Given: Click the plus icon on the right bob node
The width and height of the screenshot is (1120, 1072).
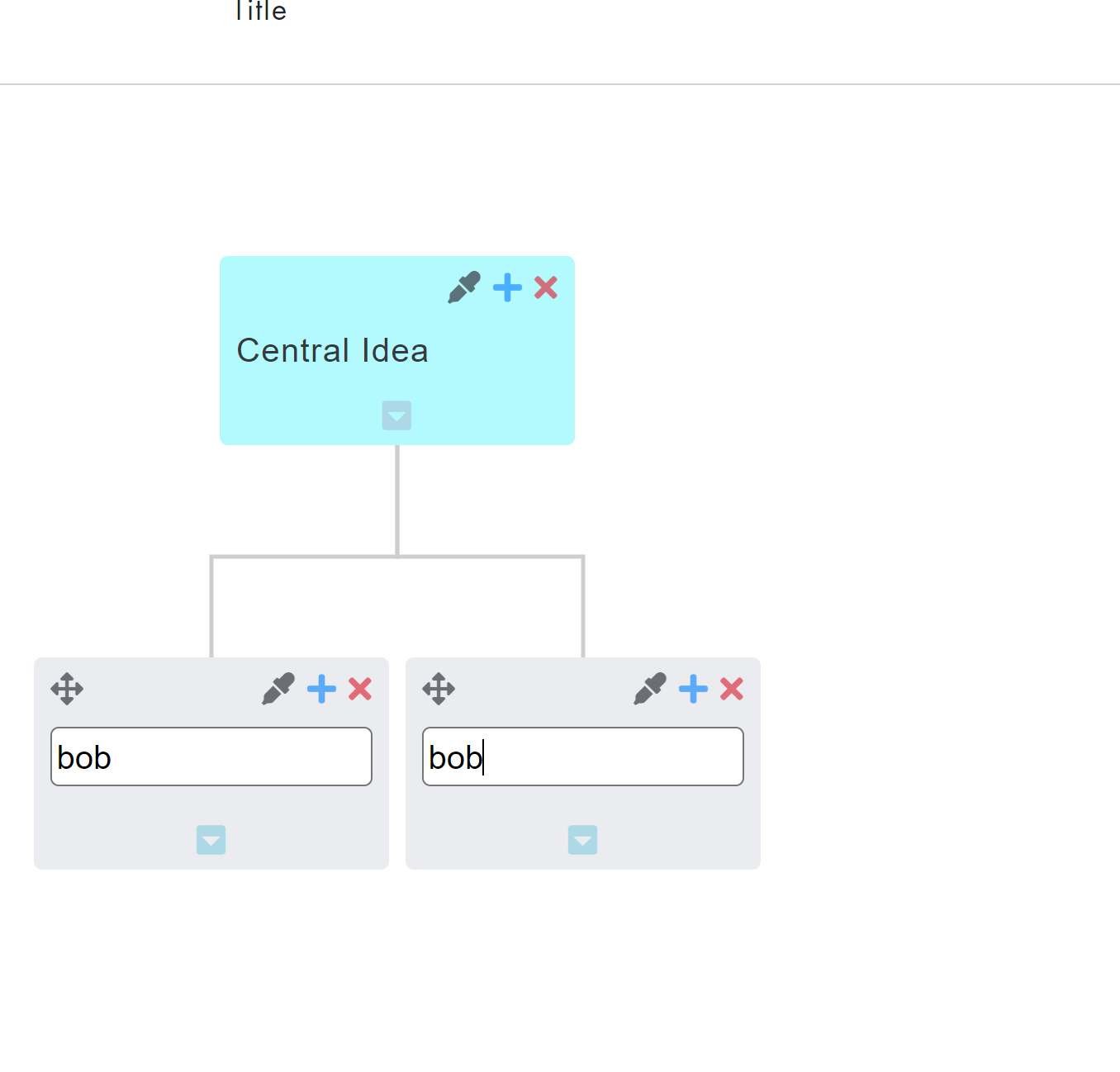Looking at the screenshot, I should [x=692, y=688].
